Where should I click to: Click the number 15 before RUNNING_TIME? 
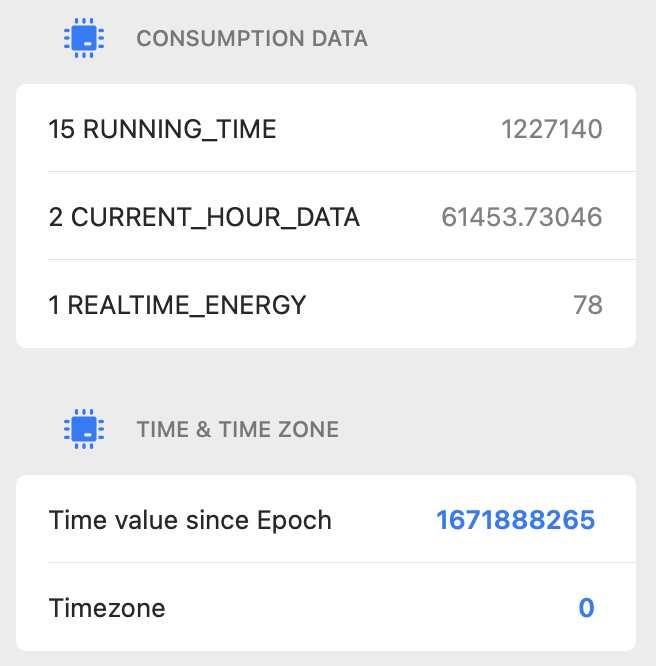tap(62, 129)
